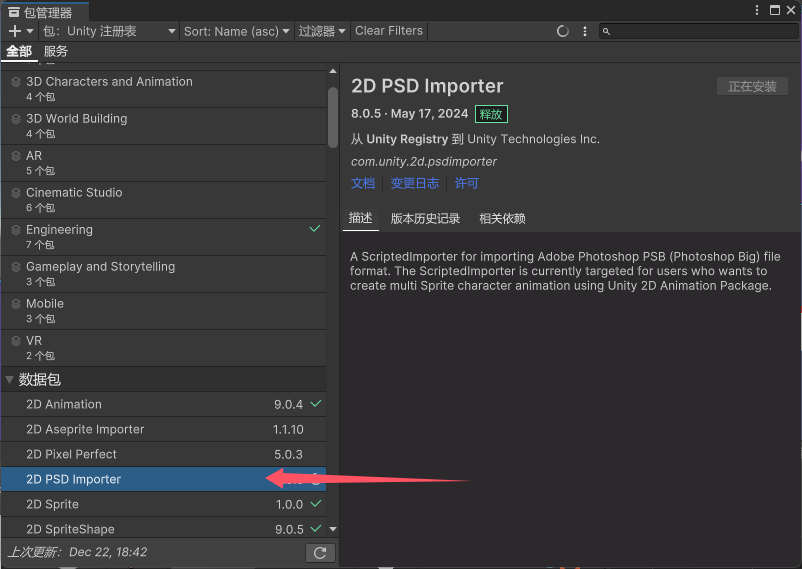Click the 3D Characters and Animation stack icon
This screenshot has height=569, width=802.
coord(16,82)
